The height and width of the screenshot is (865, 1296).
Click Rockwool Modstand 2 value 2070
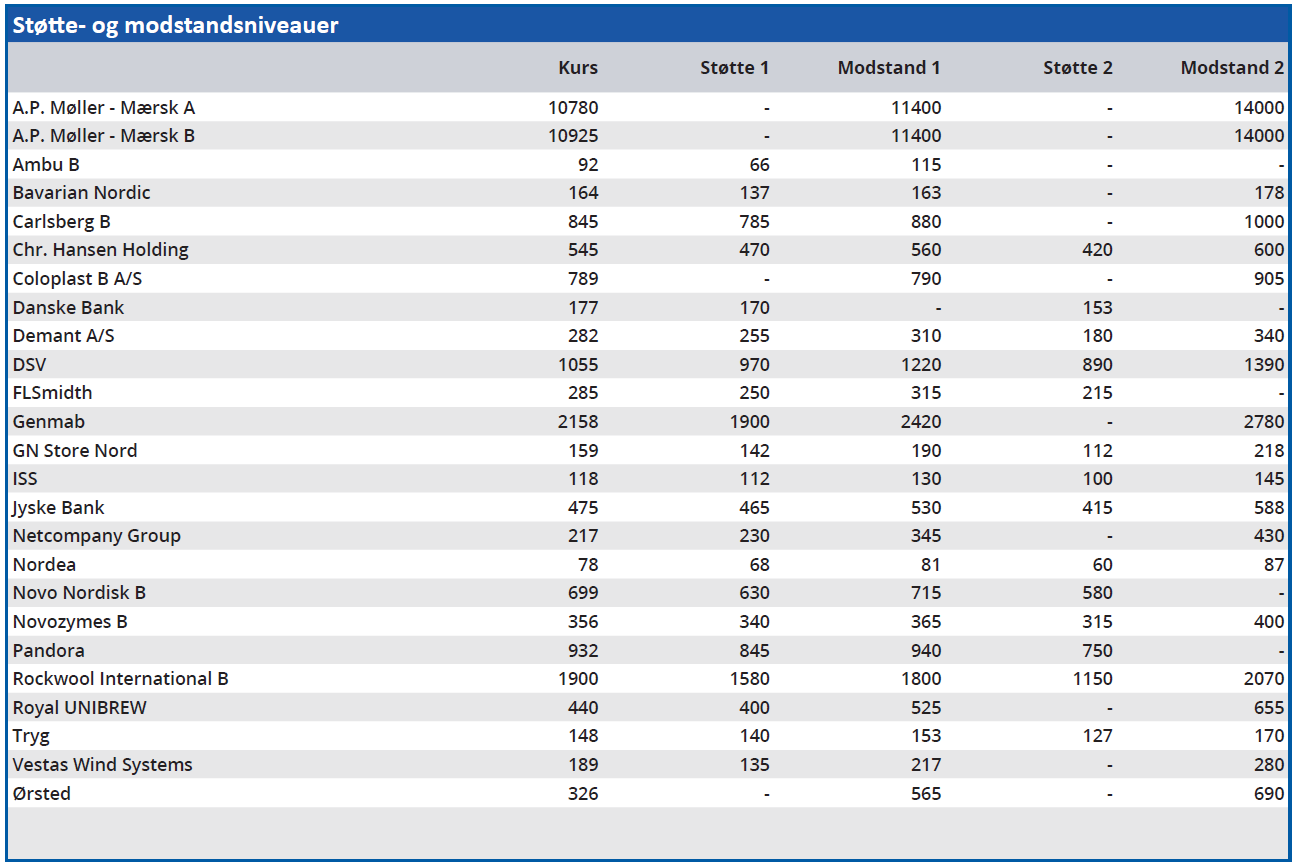click(1264, 679)
